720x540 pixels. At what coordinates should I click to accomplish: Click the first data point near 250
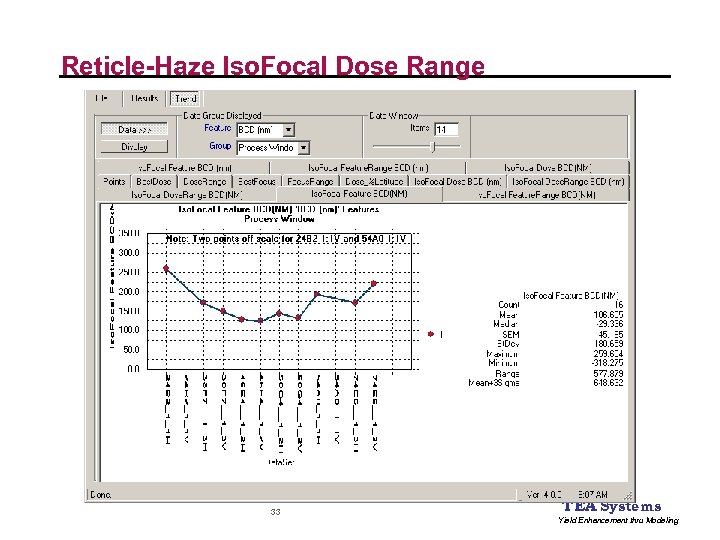166,269
